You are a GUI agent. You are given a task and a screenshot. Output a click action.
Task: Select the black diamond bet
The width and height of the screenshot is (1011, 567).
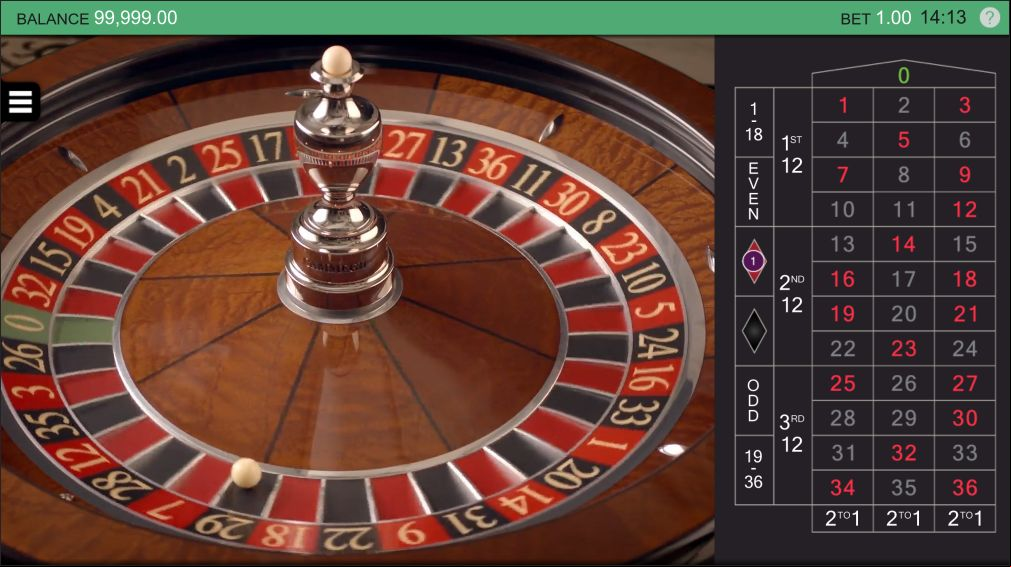754,331
